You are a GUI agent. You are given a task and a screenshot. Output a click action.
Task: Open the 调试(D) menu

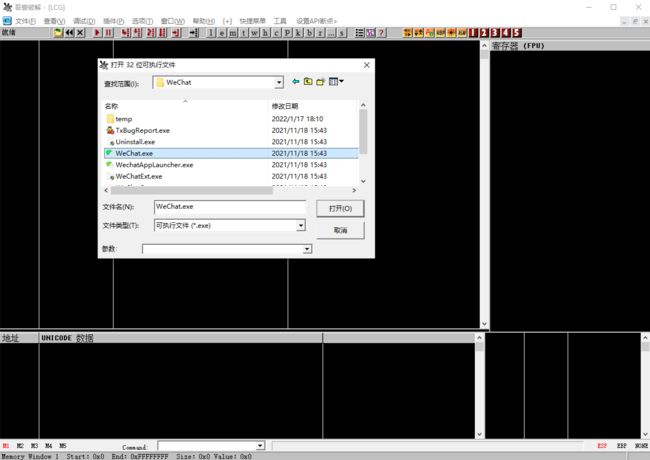(84, 21)
